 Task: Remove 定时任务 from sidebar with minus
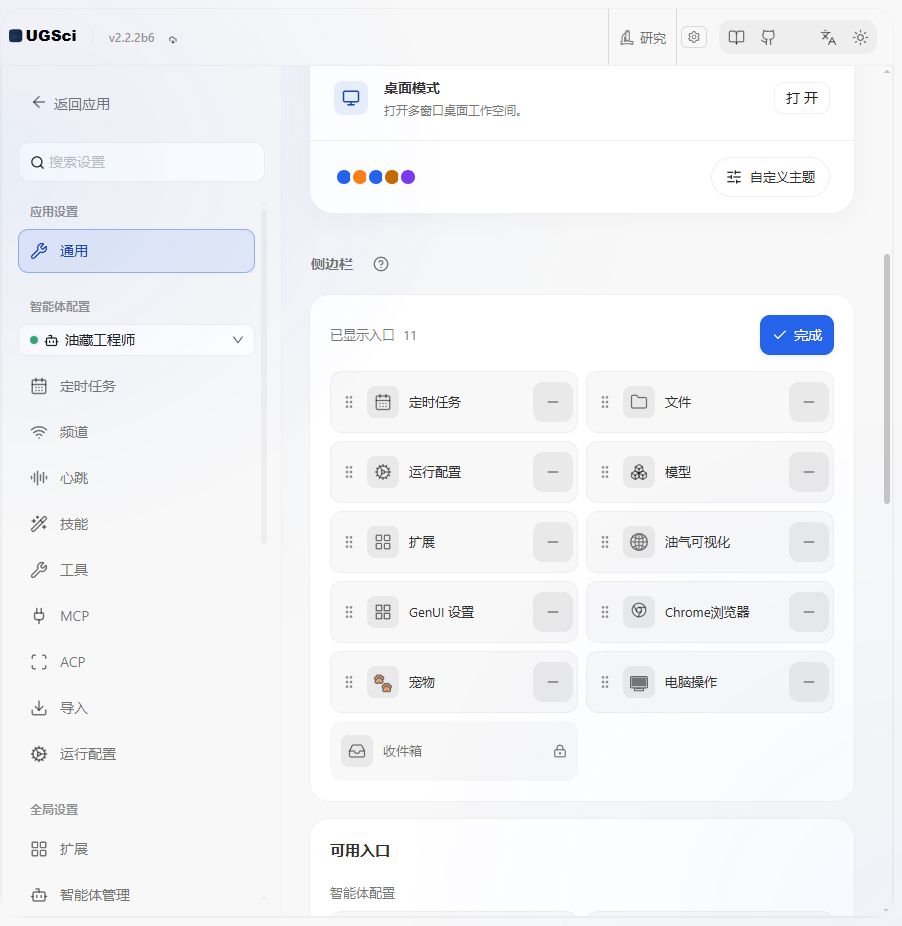(553, 402)
